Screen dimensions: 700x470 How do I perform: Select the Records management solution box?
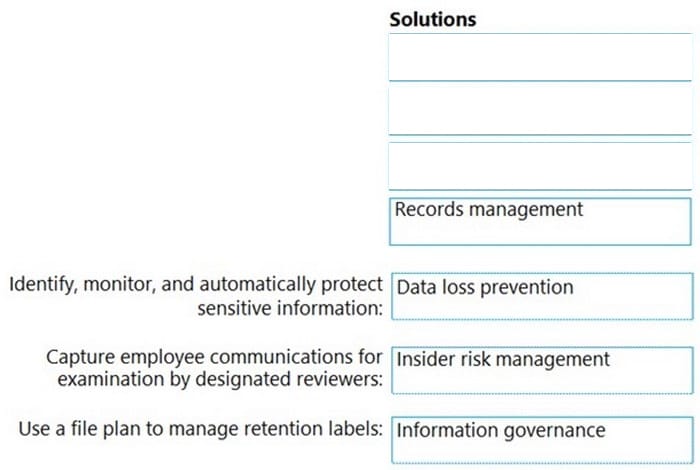pyautogui.click(x=540, y=221)
